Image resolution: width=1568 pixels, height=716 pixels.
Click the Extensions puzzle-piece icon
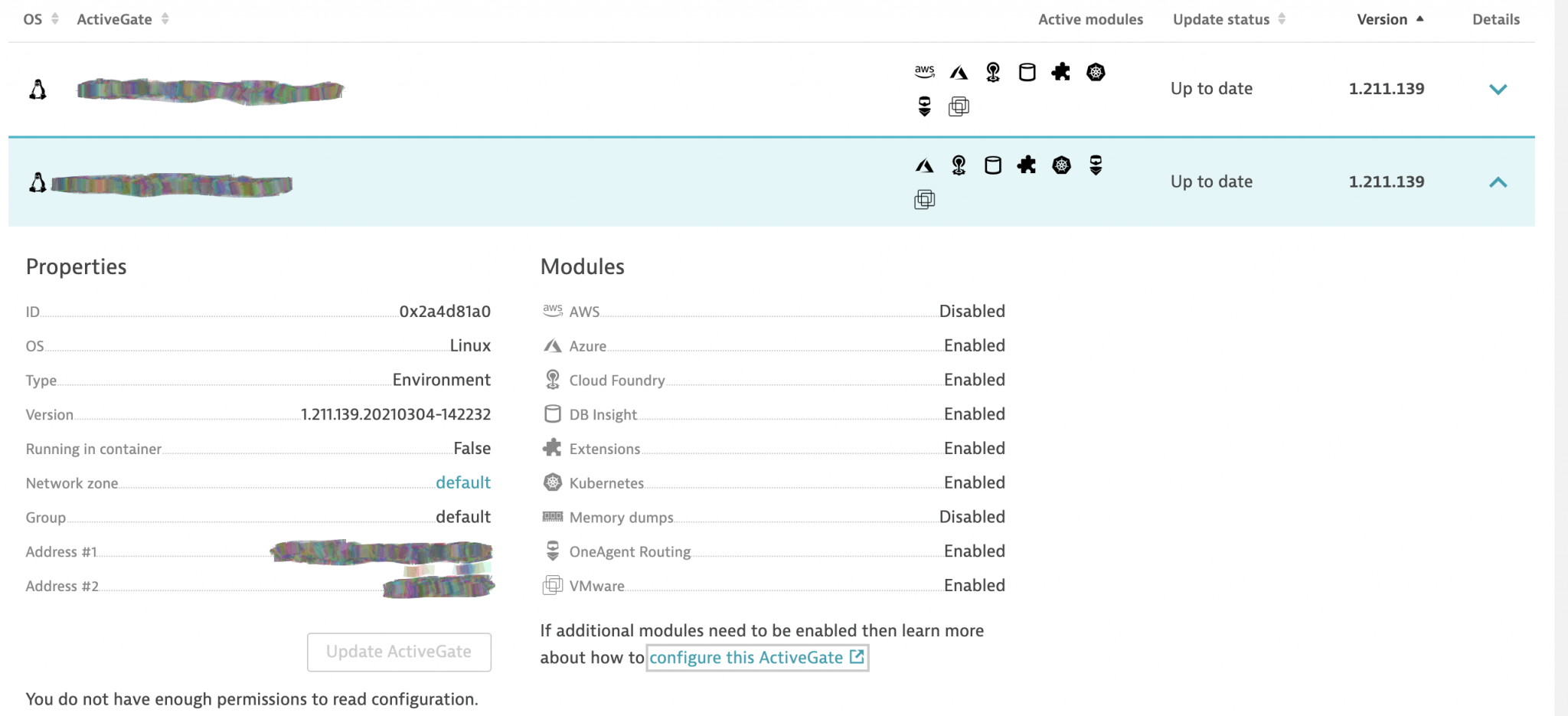[x=551, y=447]
